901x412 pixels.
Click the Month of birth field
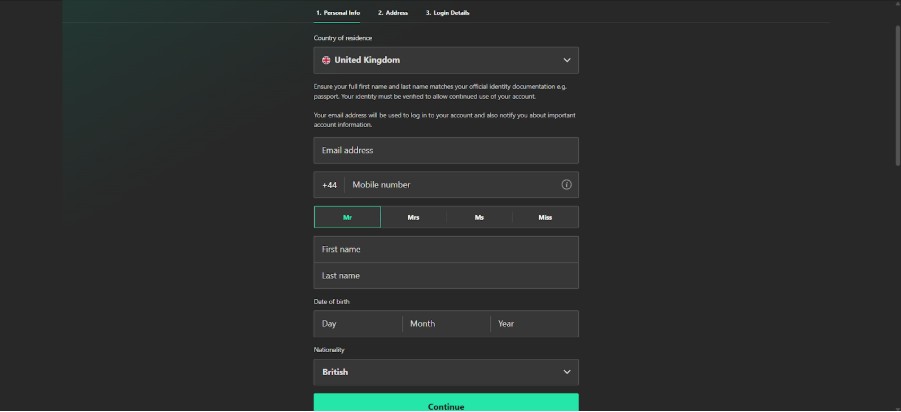446,324
